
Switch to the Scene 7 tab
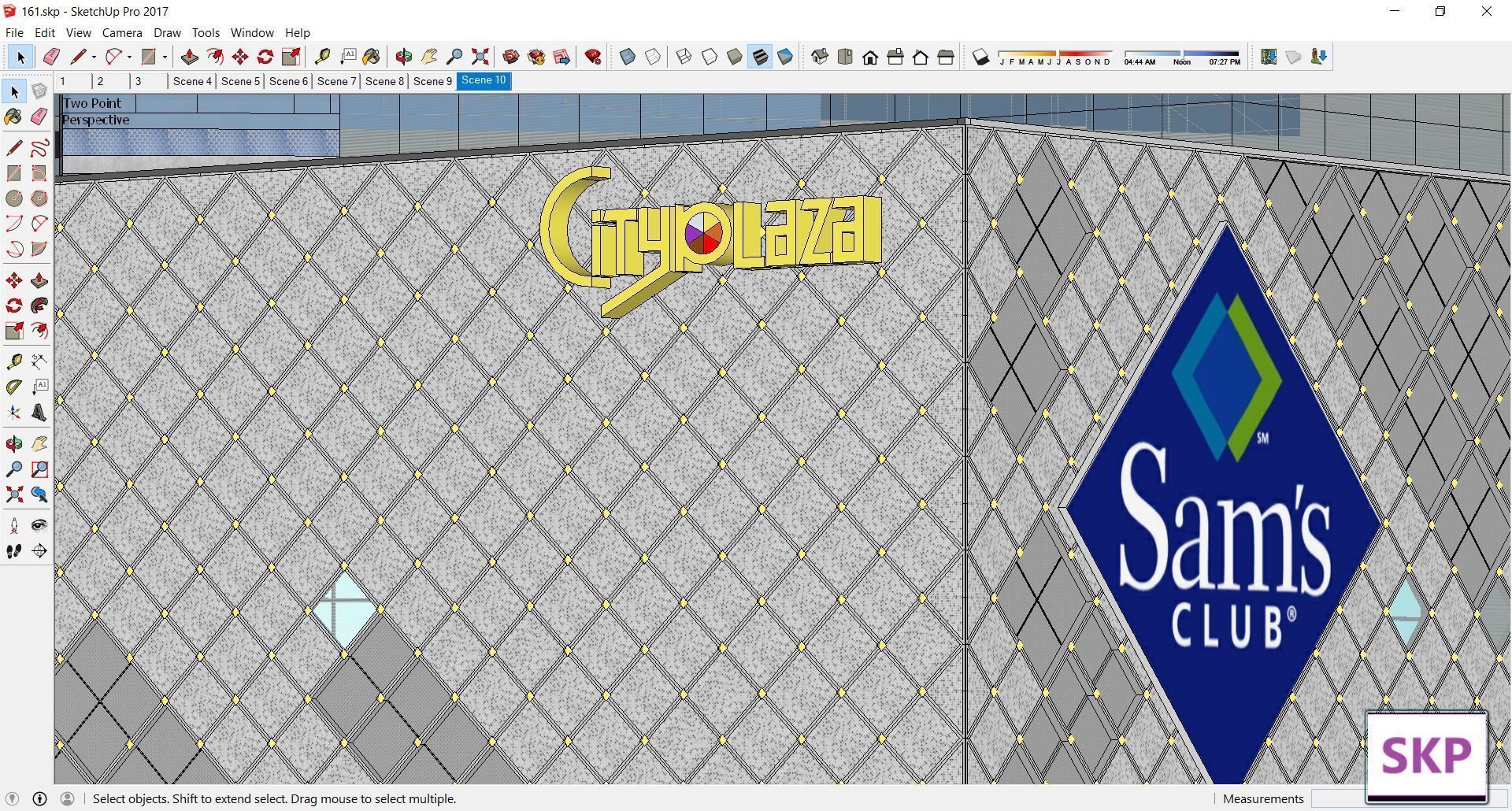[336, 81]
